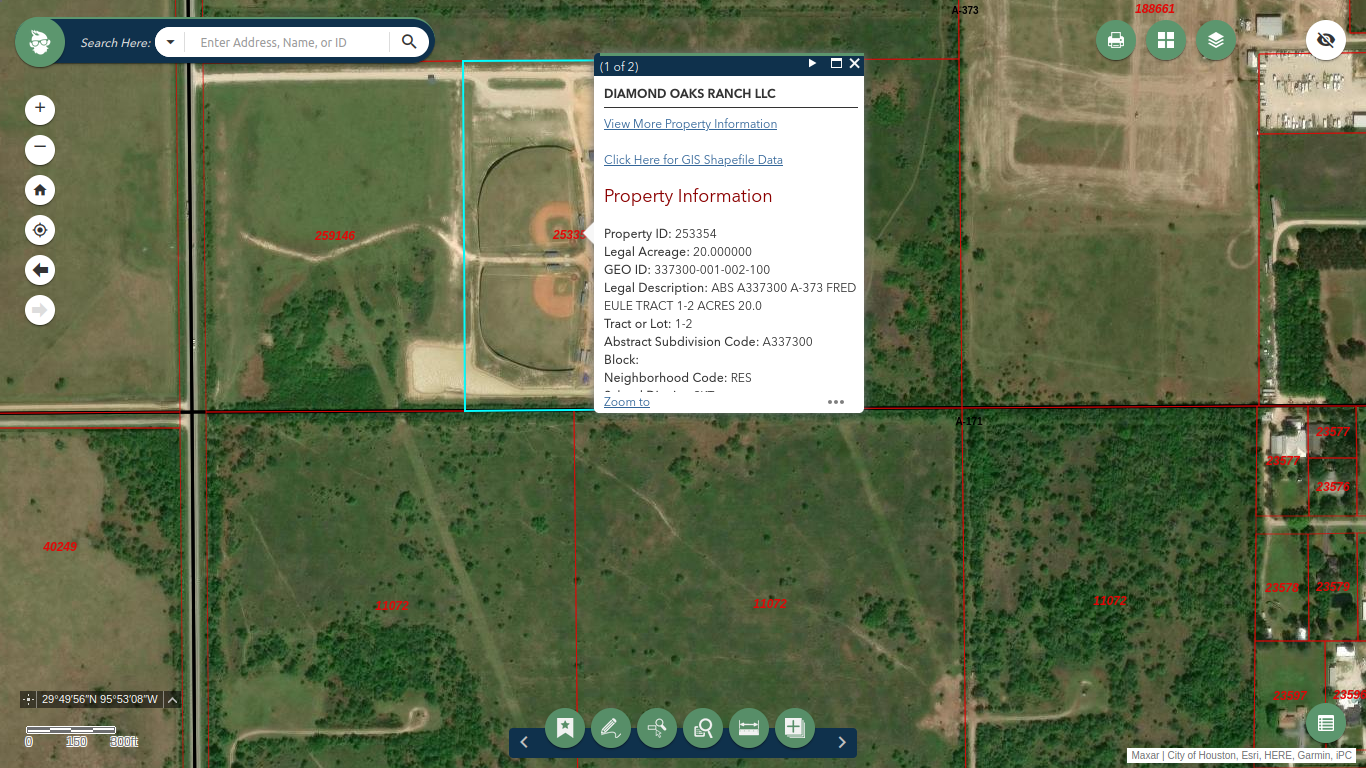Go to next map extent

[40, 310]
